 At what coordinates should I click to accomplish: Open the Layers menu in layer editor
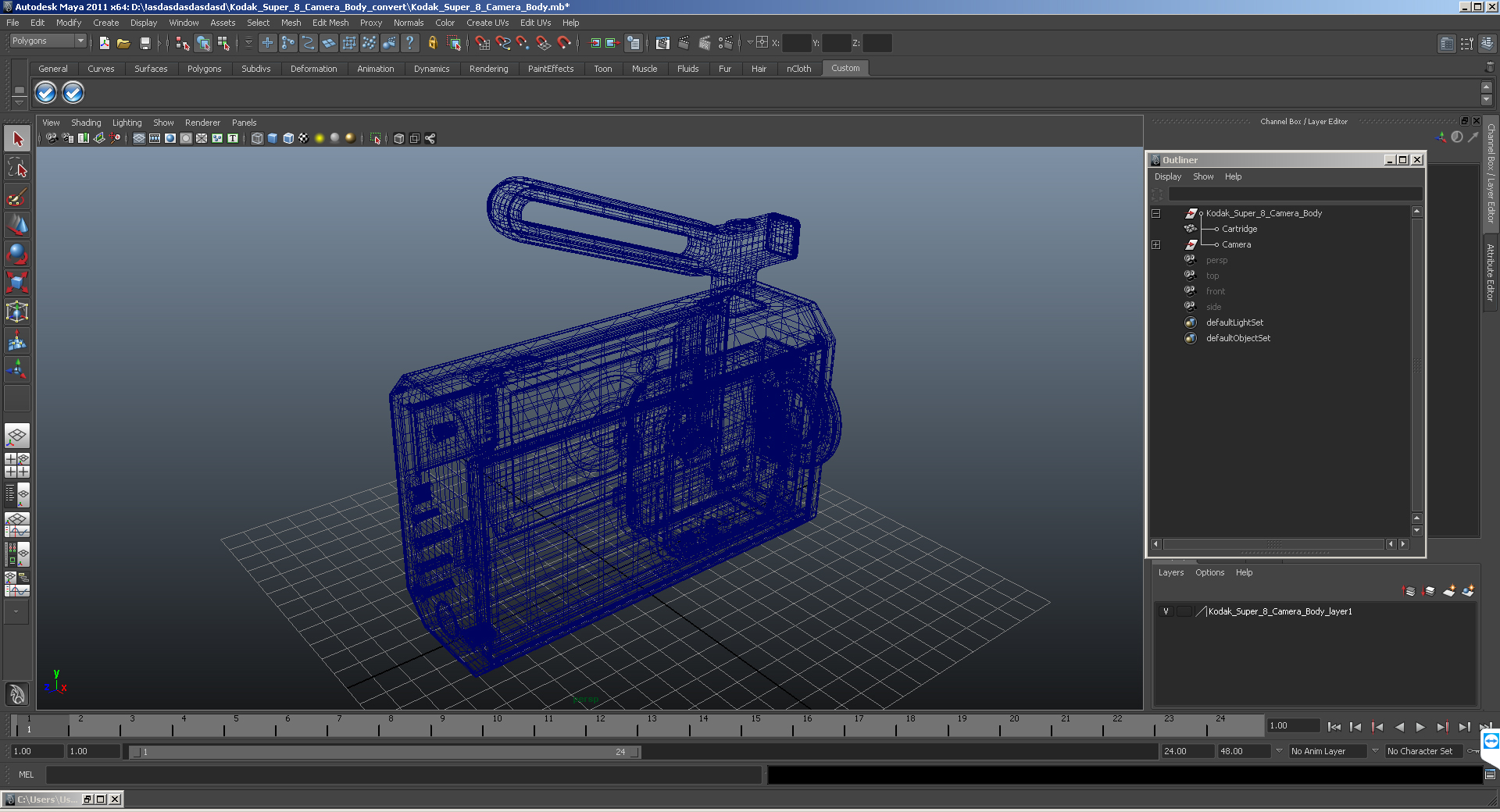(x=1170, y=572)
